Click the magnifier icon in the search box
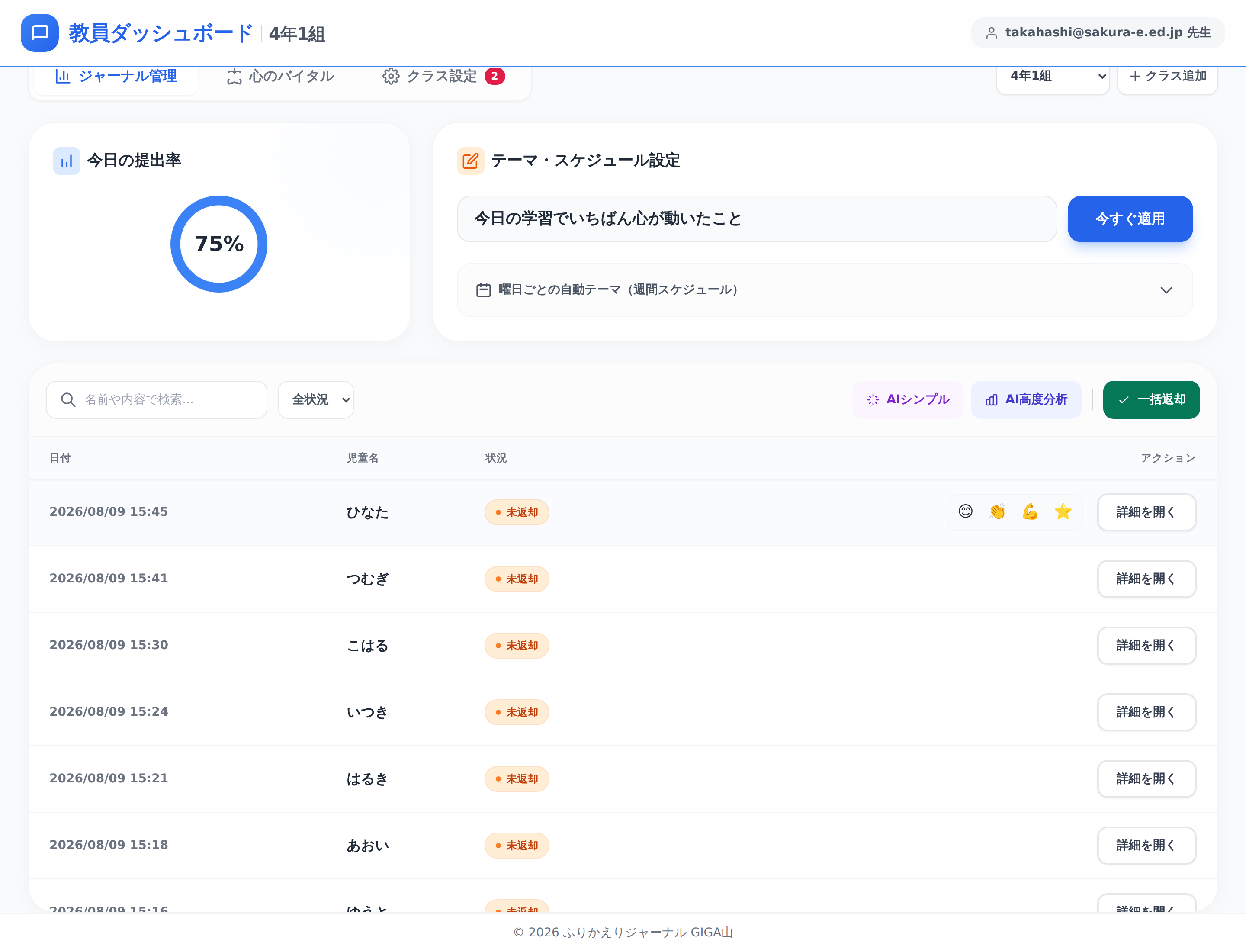Image resolution: width=1246 pixels, height=952 pixels. (68, 399)
